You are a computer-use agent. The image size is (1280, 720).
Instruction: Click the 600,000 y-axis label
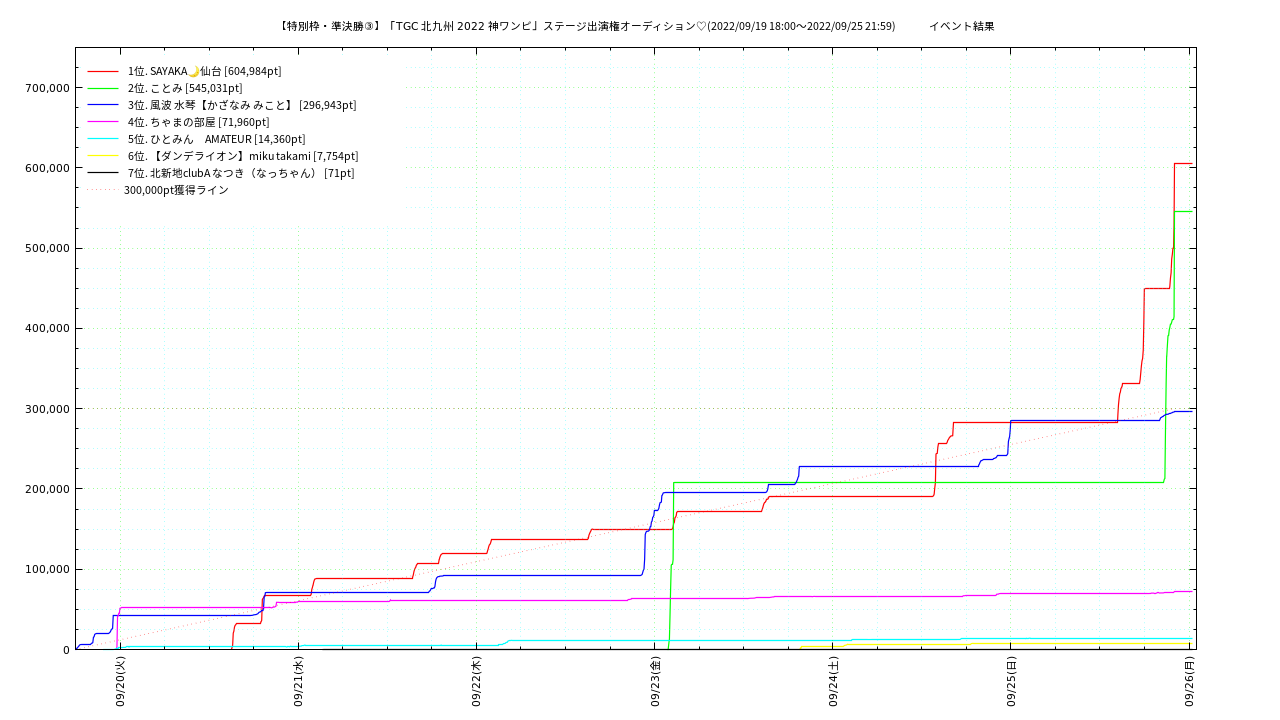[x=47, y=168]
